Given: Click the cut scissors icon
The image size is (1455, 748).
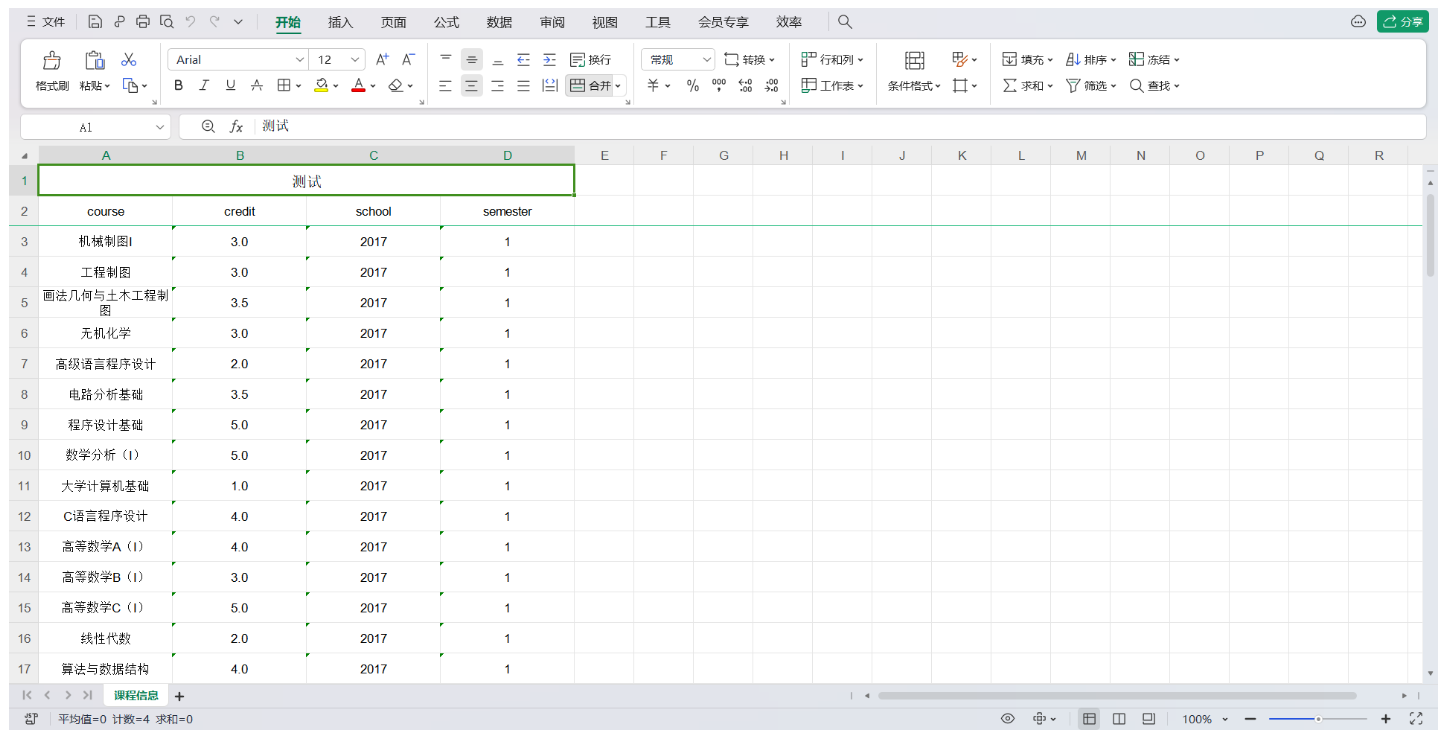Looking at the screenshot, I should click(x=129, y=60).
